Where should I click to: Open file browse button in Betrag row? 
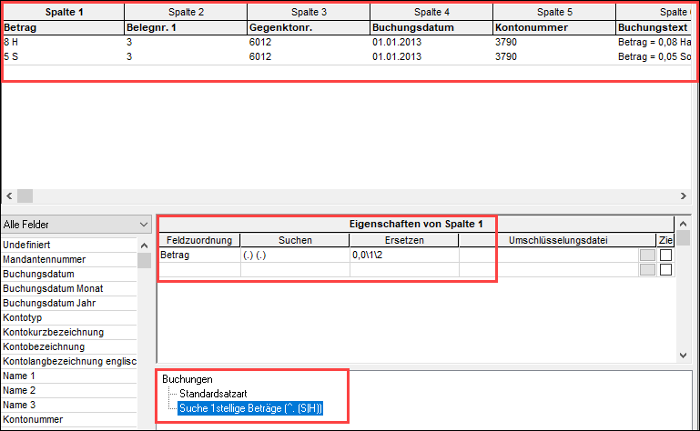coord(647,255)
